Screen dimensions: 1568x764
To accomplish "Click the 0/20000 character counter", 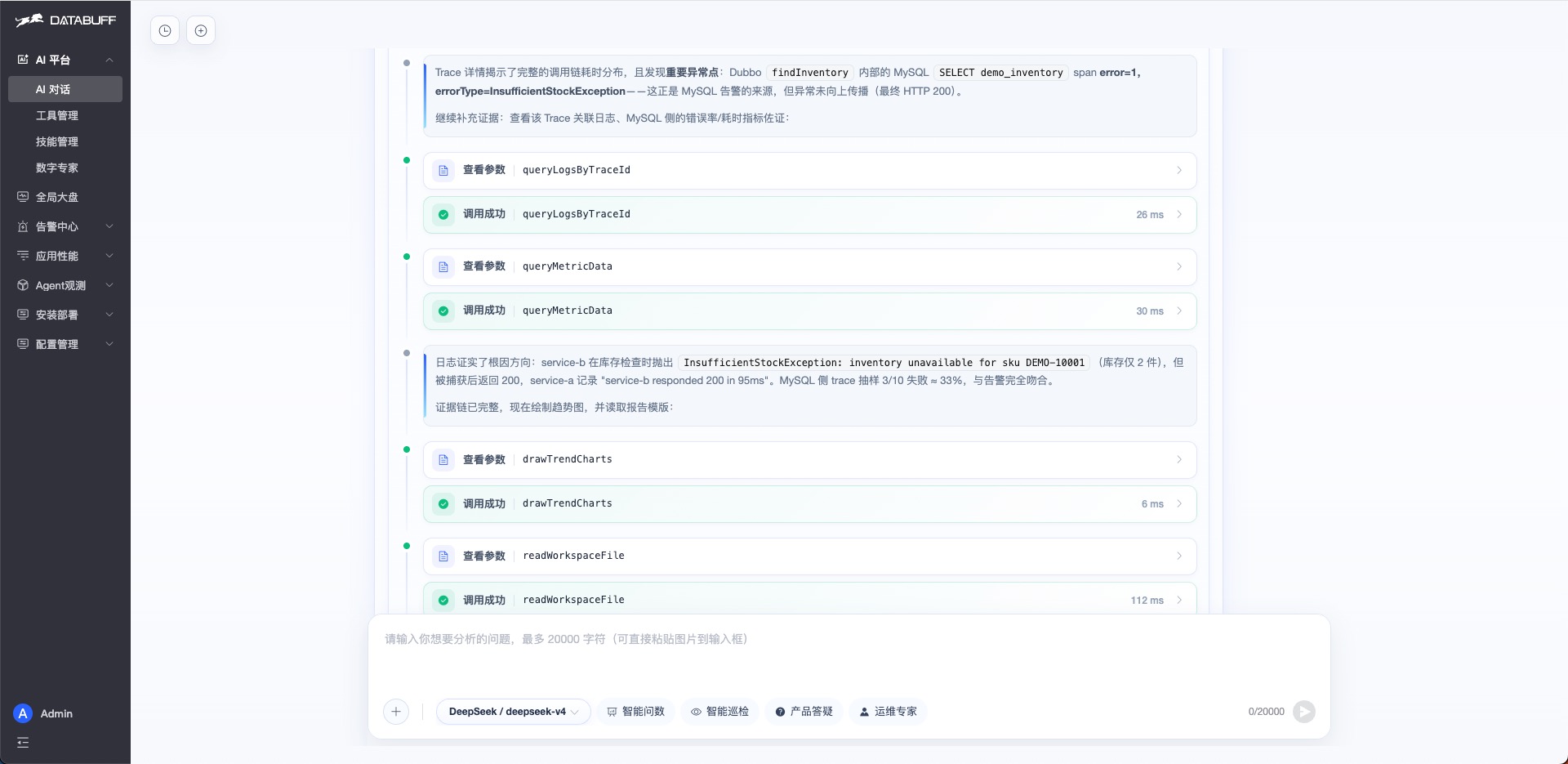I will point(1266,712).
